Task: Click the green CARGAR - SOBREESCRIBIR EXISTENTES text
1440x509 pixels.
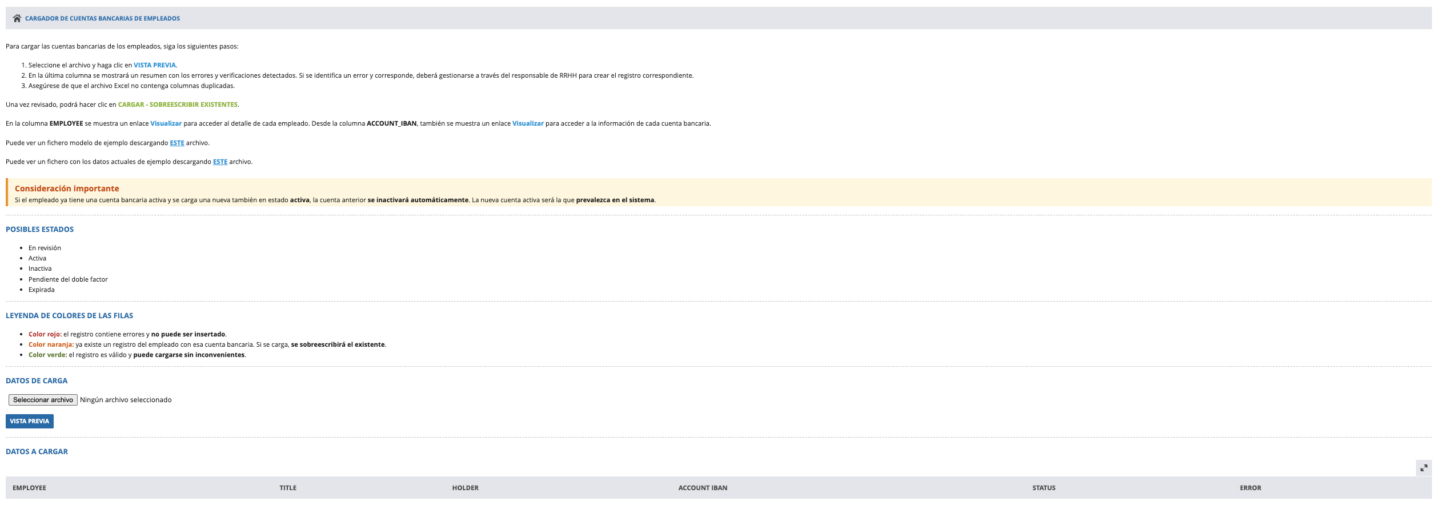Action: pyautogui.click(x=178, y=104)
